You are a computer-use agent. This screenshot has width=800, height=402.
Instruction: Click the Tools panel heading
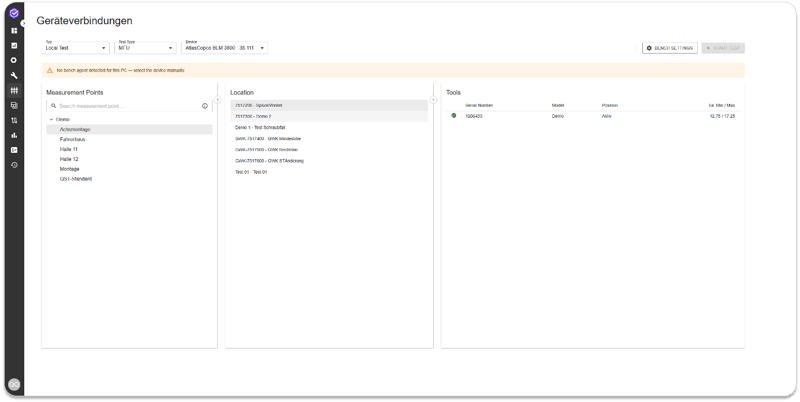tap(453, 92)
